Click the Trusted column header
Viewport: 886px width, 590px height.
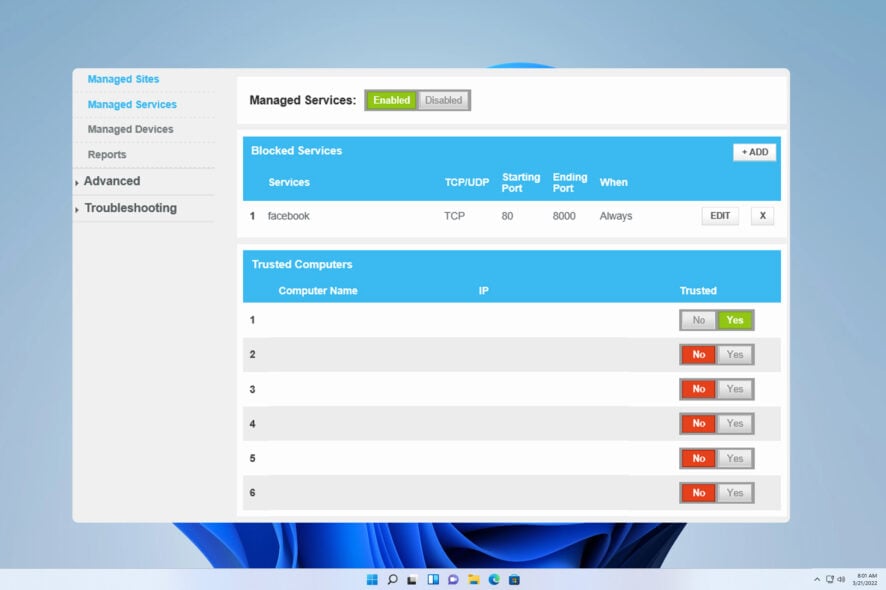pos(698,290)
